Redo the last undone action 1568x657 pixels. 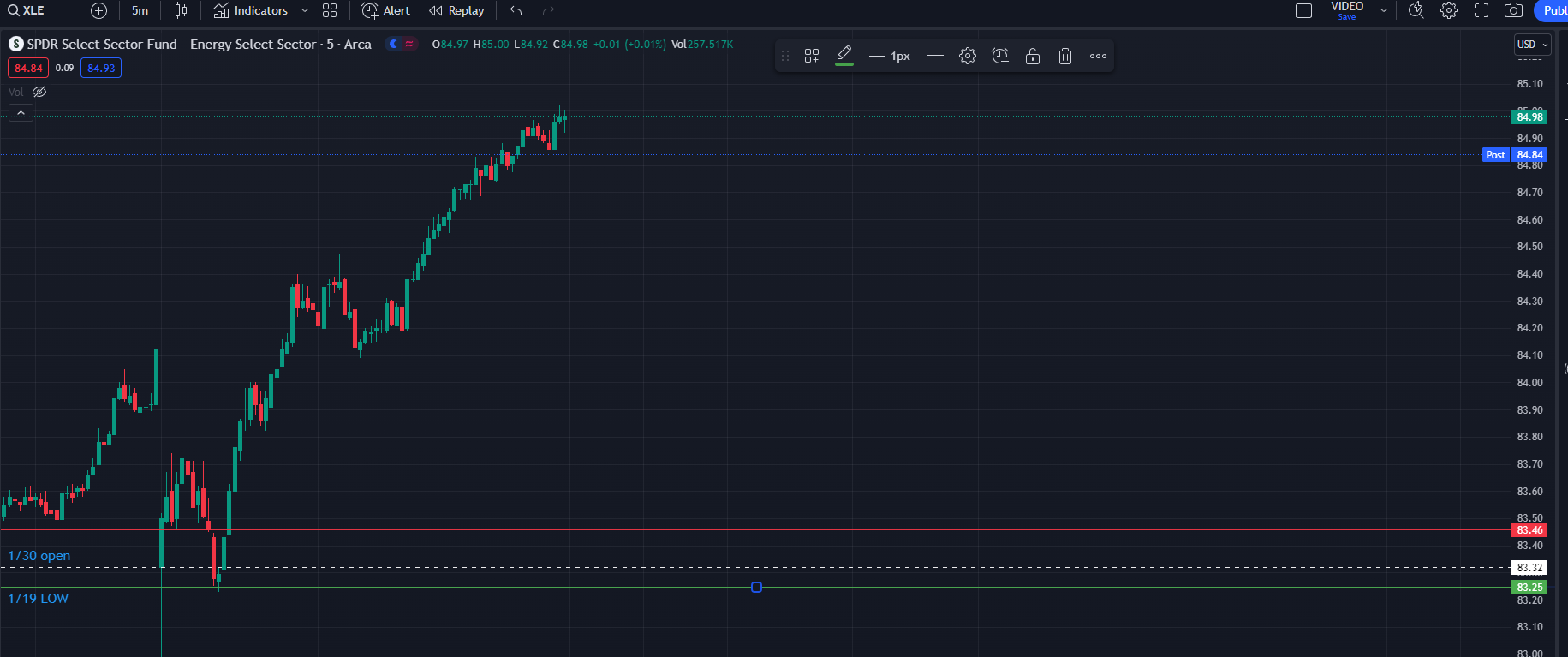click(549, 10)
